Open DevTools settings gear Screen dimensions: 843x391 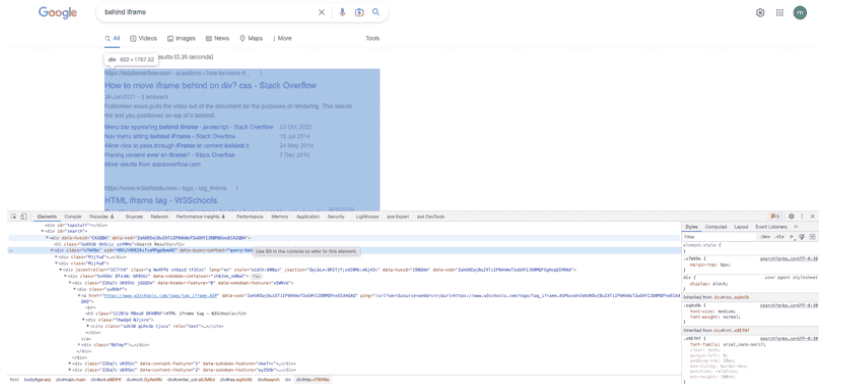click(791, 216)
